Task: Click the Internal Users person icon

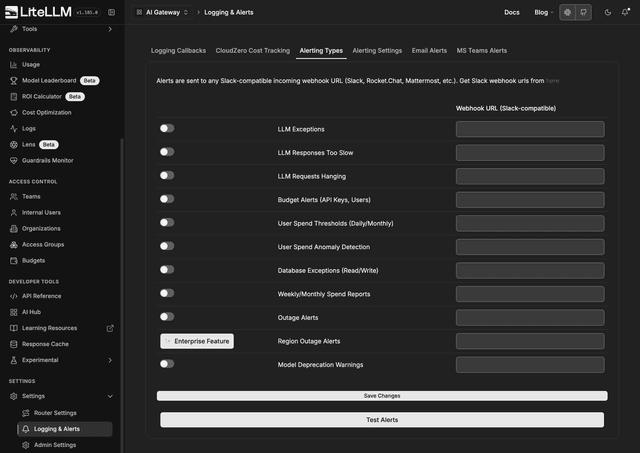Action: (13, 213)
